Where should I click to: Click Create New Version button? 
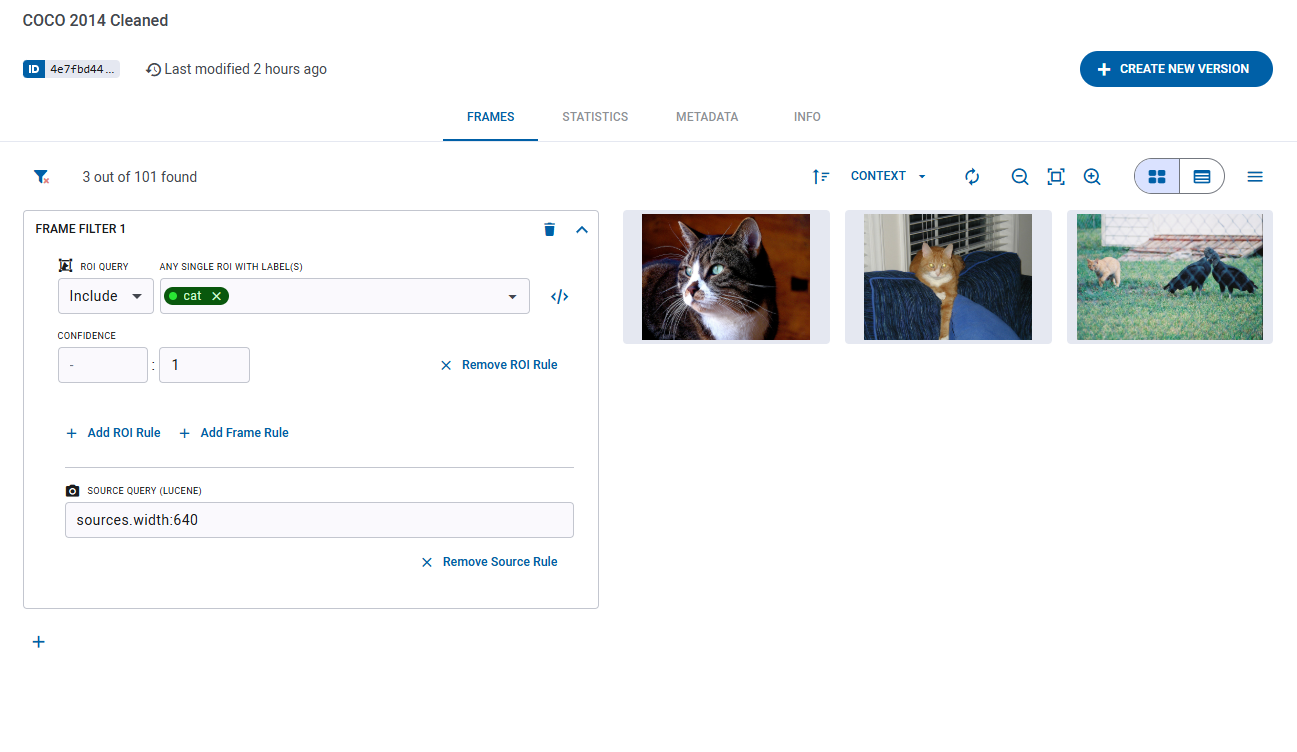pyautogui.click(x=1176, y=68)
